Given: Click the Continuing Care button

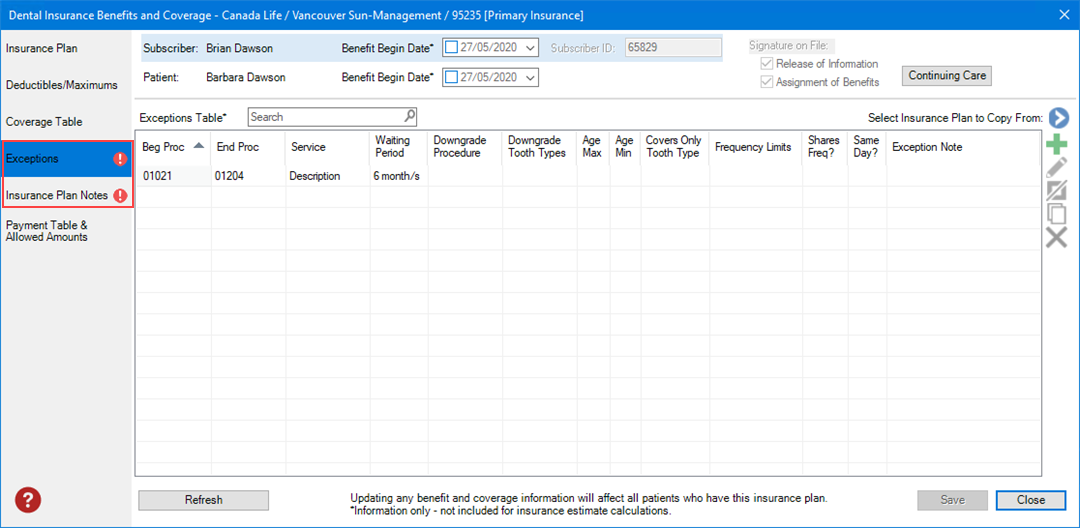Looking at the screenshot, I should 946,76.
